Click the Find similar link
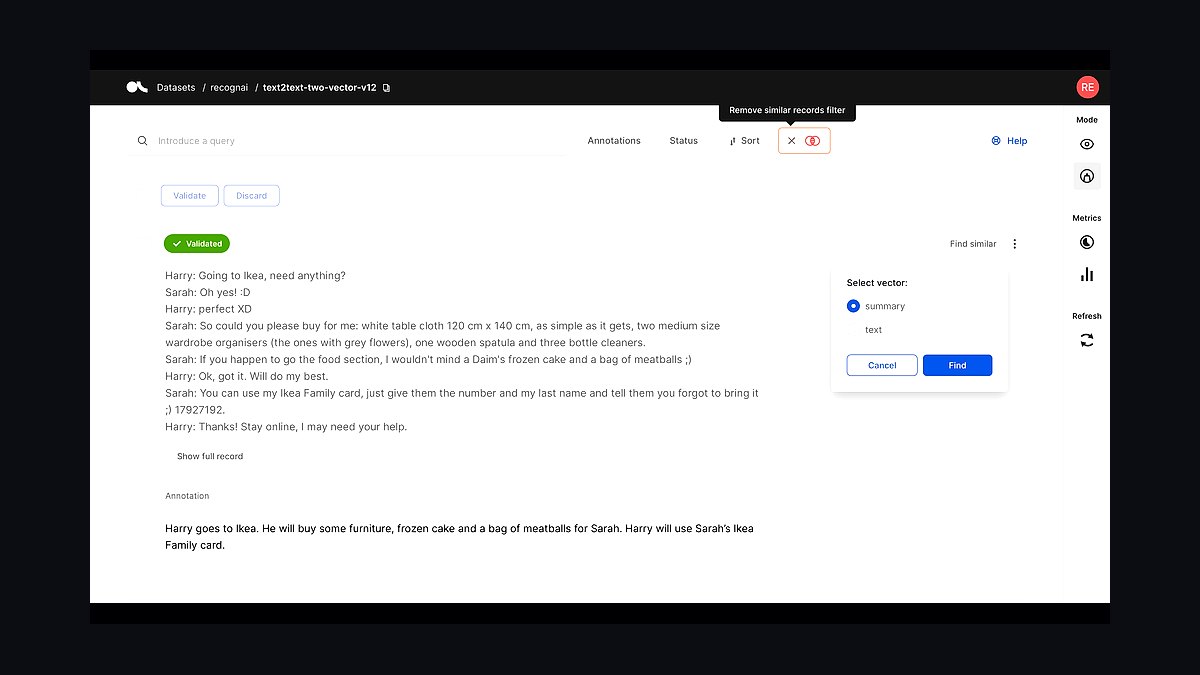The image size is (1200, 675). coord(973,244)
